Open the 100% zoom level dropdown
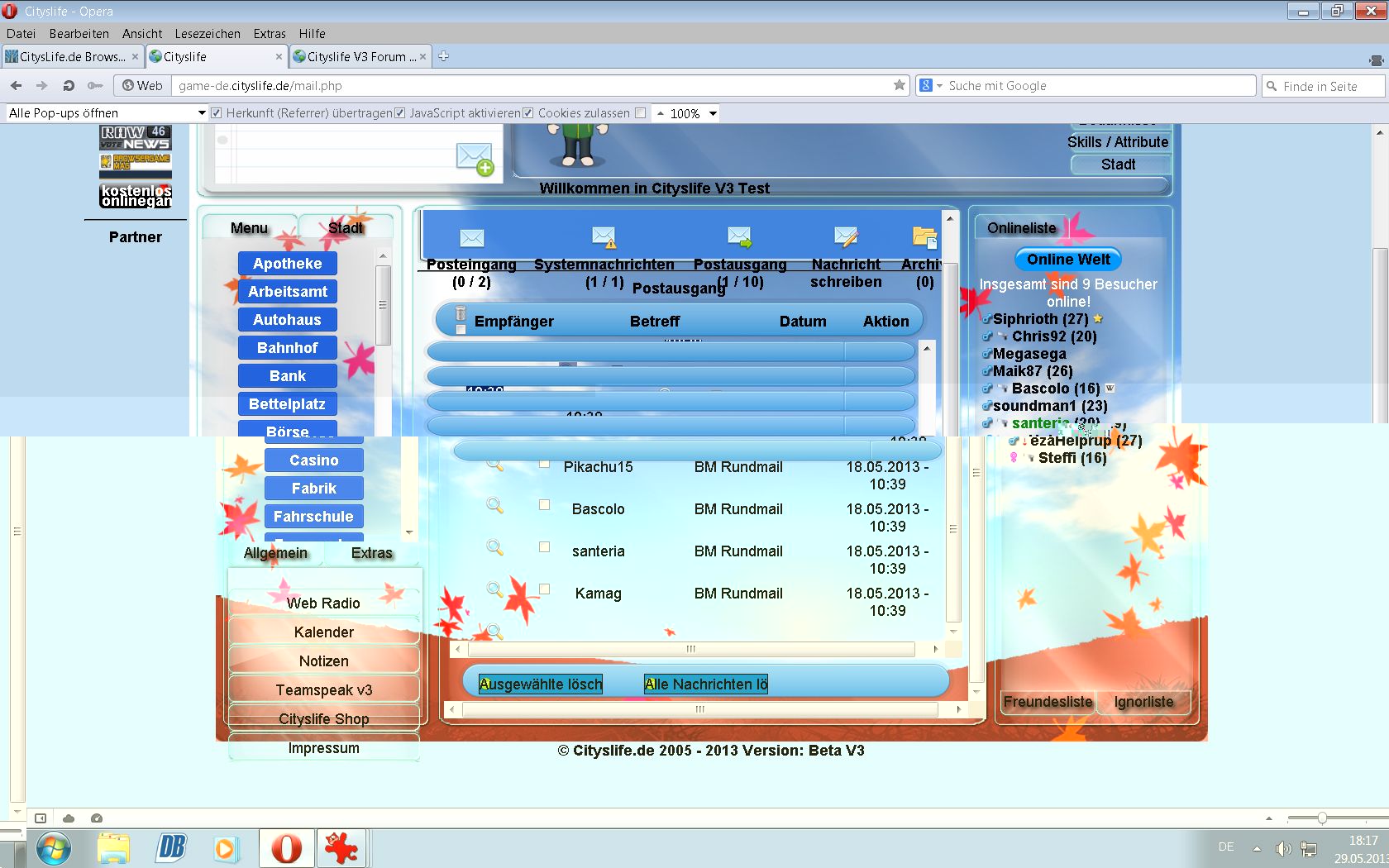1389x868 pixels. coord(713,113)
